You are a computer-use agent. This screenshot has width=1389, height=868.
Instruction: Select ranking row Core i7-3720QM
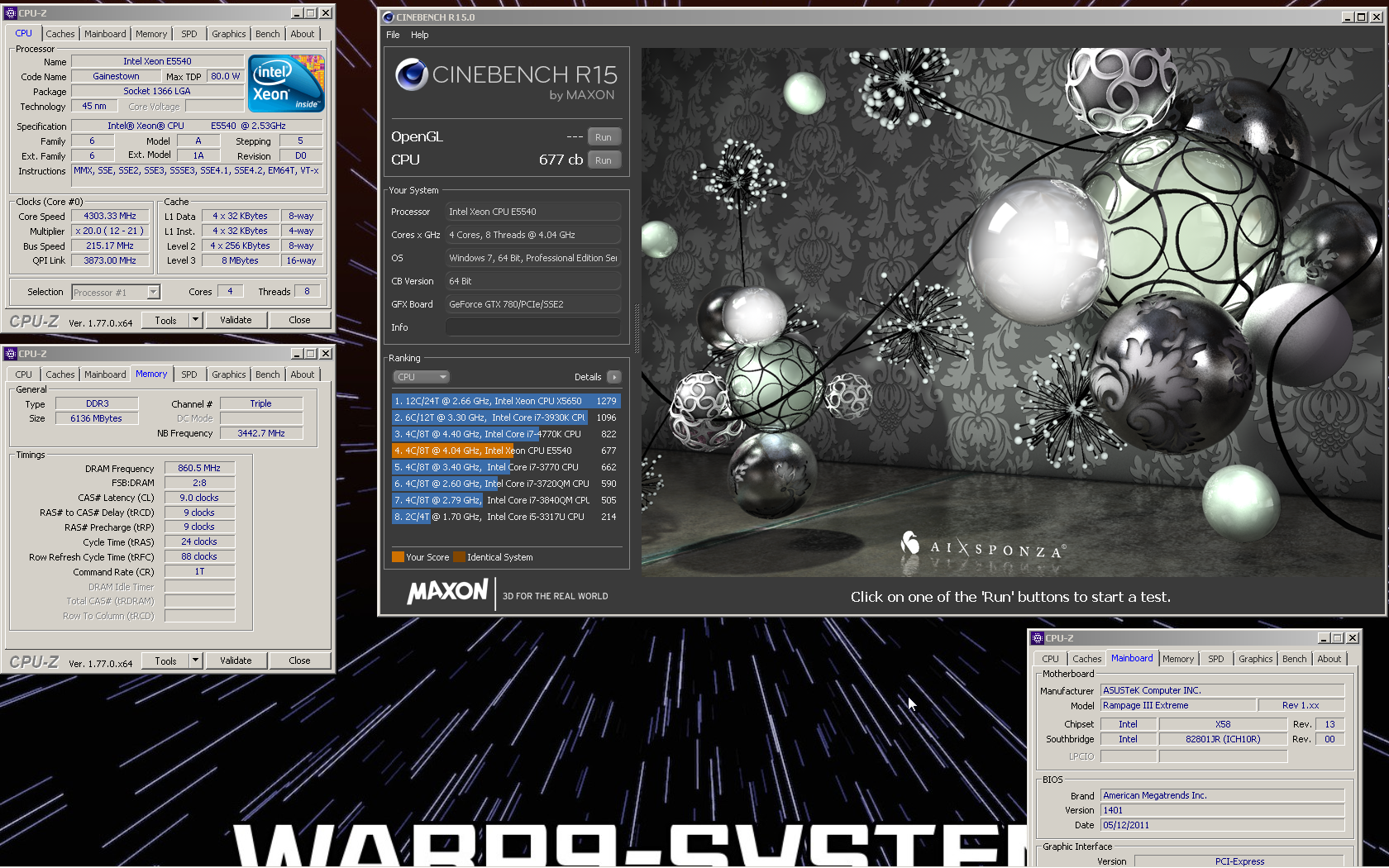click(506, 484)
